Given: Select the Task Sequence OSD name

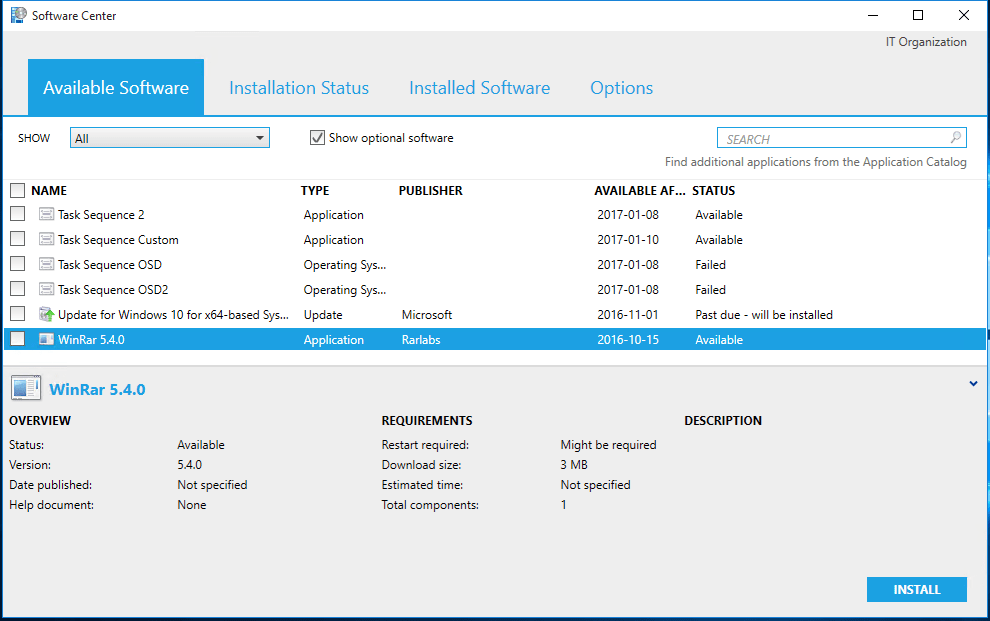Looking at the screenshot, I should coord(110,264).
